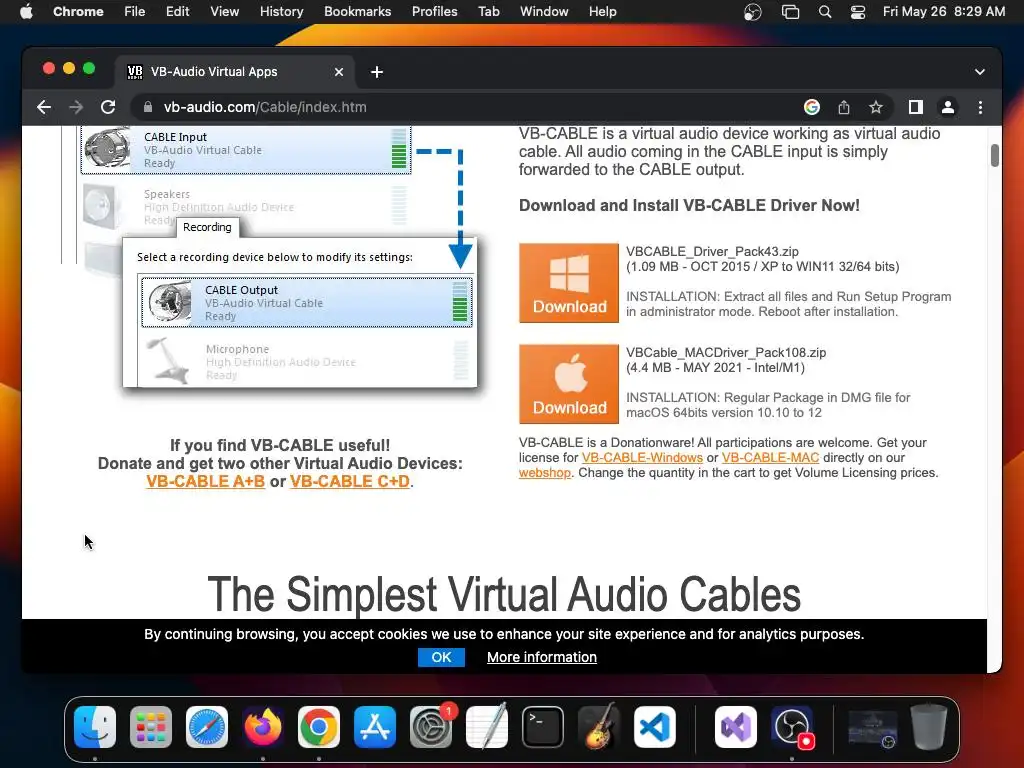
Task: Open App Store from the Dock
Action: point(375,727)
